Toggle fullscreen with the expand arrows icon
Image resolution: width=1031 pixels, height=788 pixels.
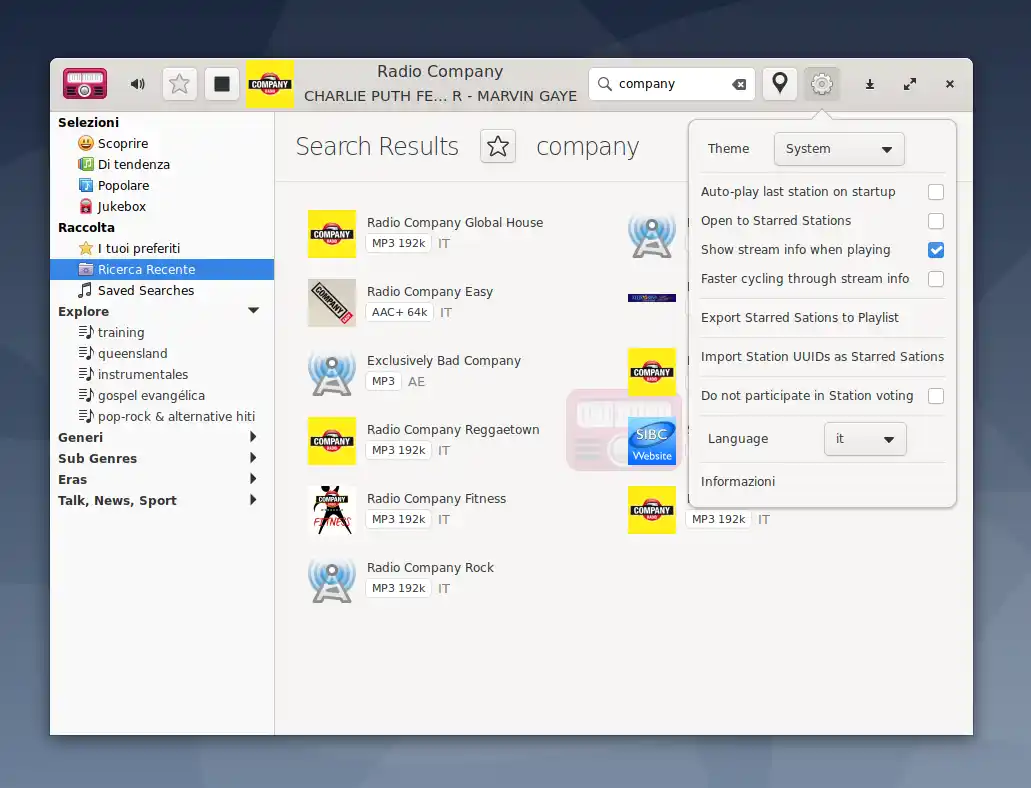pyautogui.click(x=910, y=84)
